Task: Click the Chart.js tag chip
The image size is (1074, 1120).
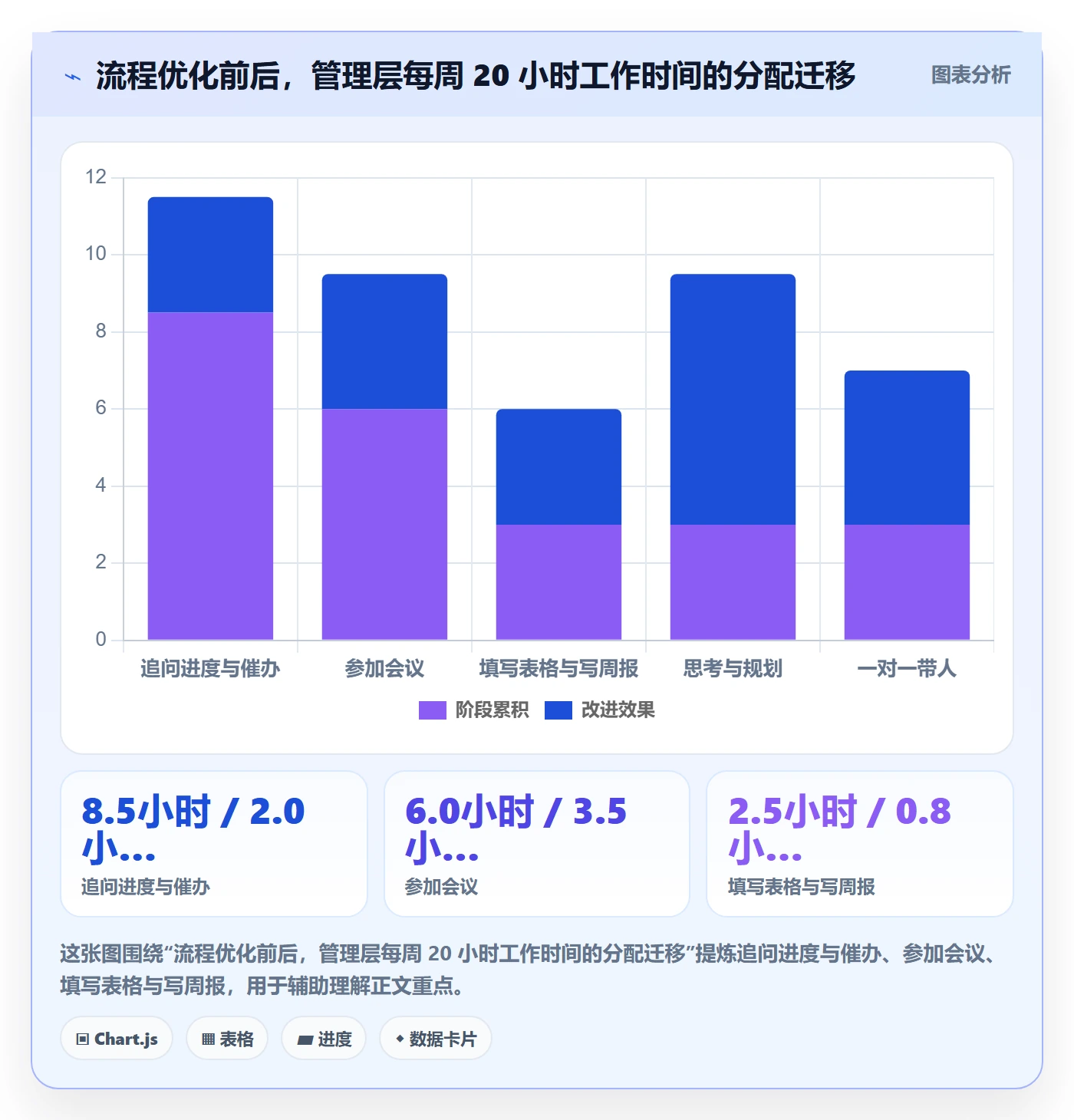Action: (x=117, y=1039)
